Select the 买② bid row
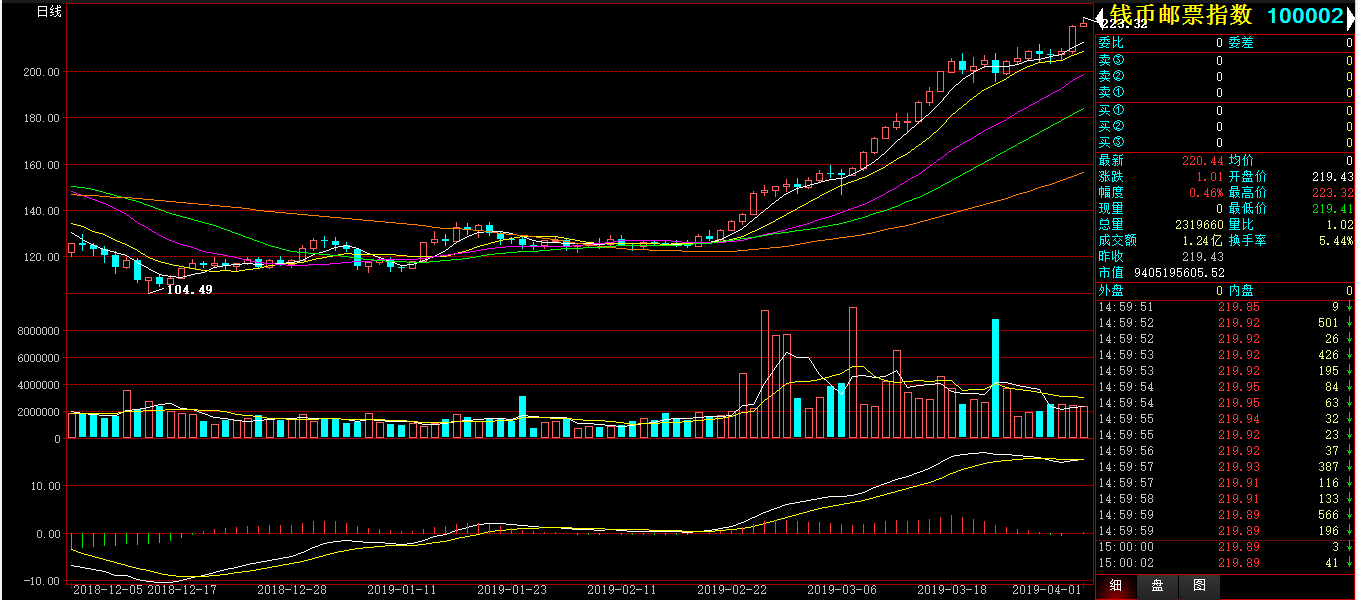This screenshot has width=1358, height=600. click(1225, 126)
